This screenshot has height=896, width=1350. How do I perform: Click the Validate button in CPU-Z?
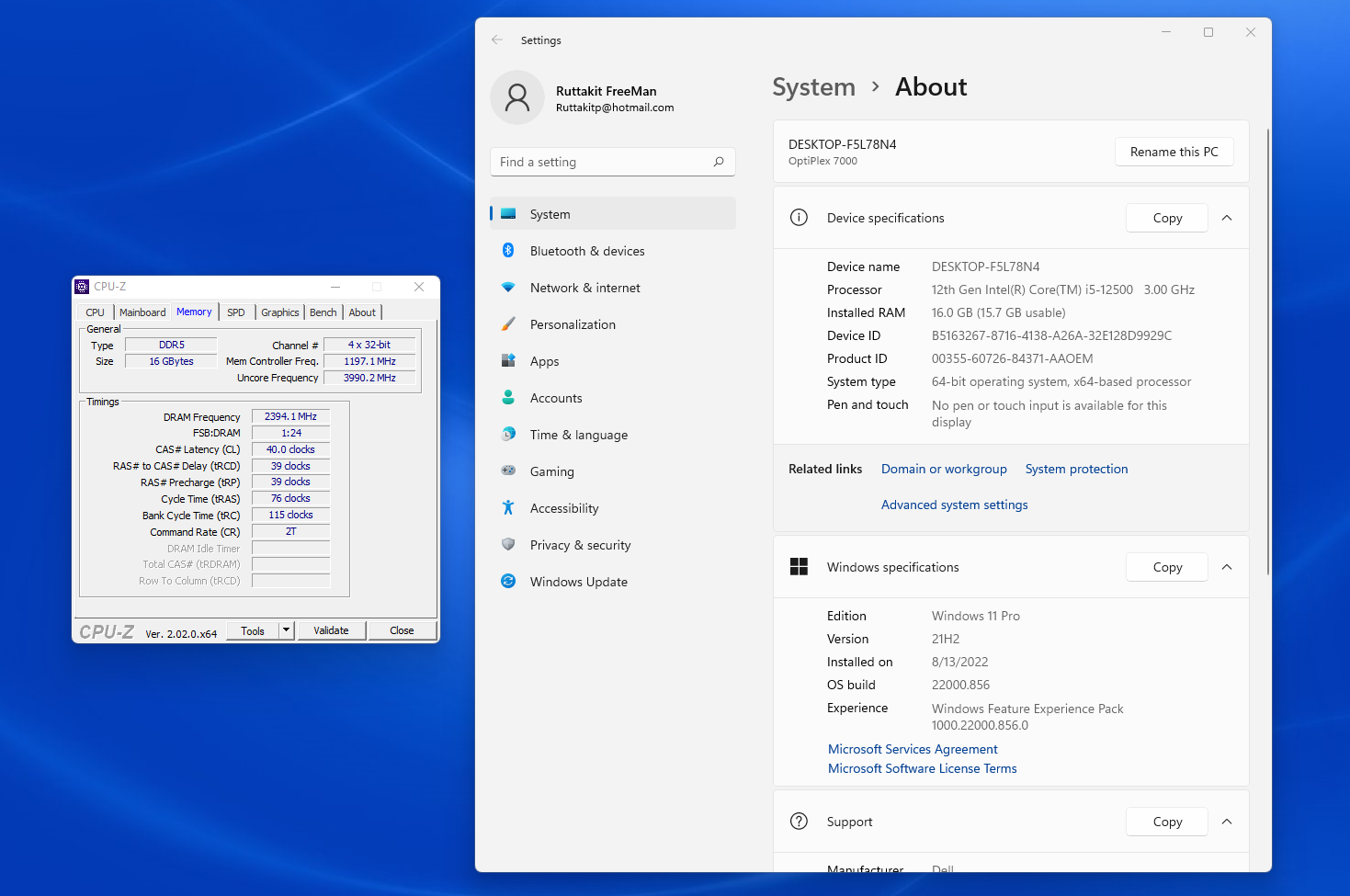tap(331, 630)
